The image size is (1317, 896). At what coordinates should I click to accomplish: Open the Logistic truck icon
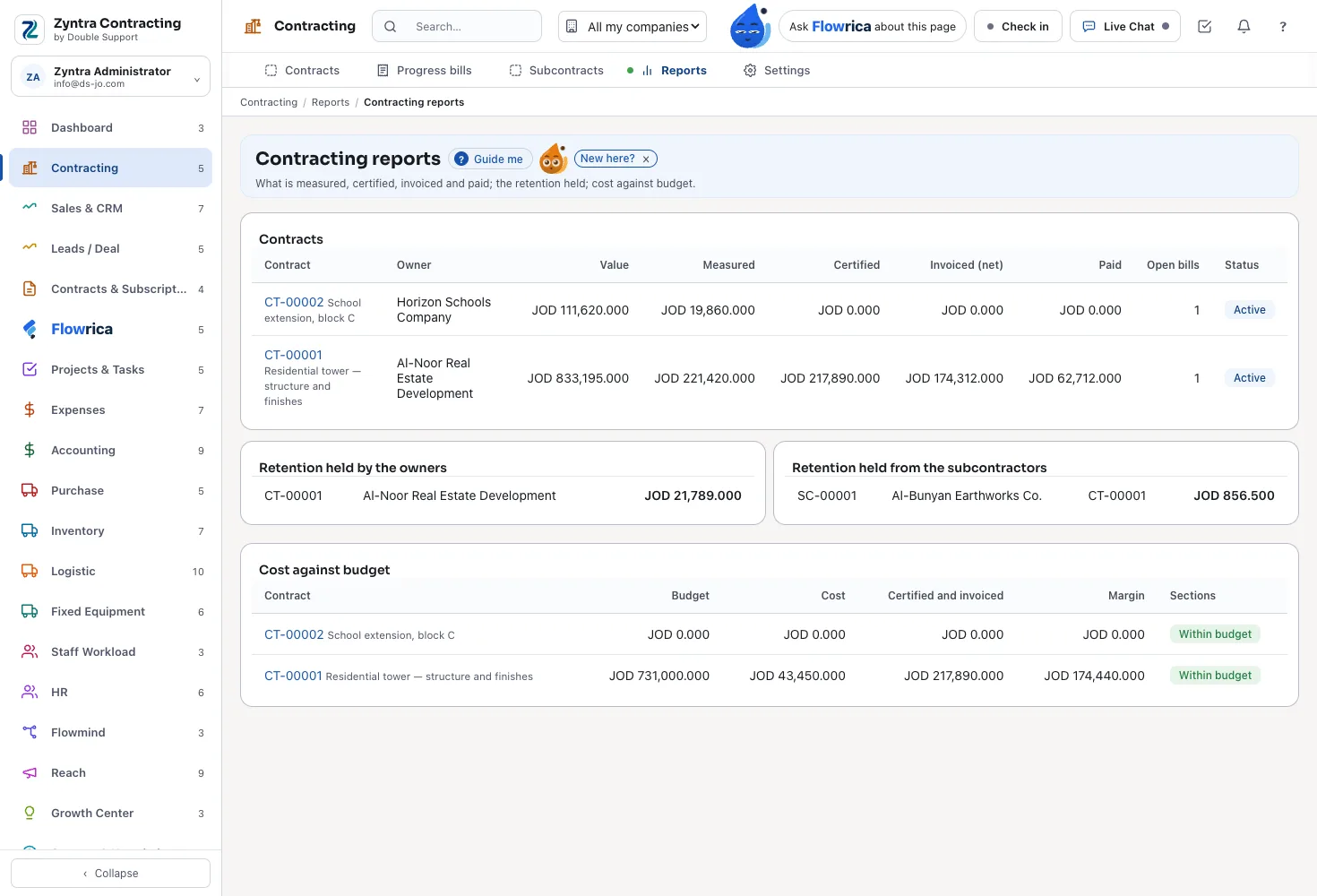click(30, 571)
